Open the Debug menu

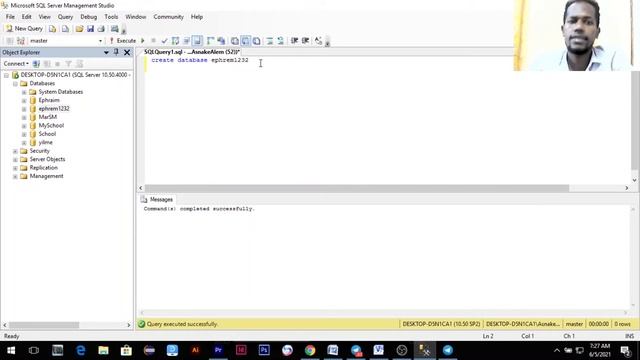point(89,17)
